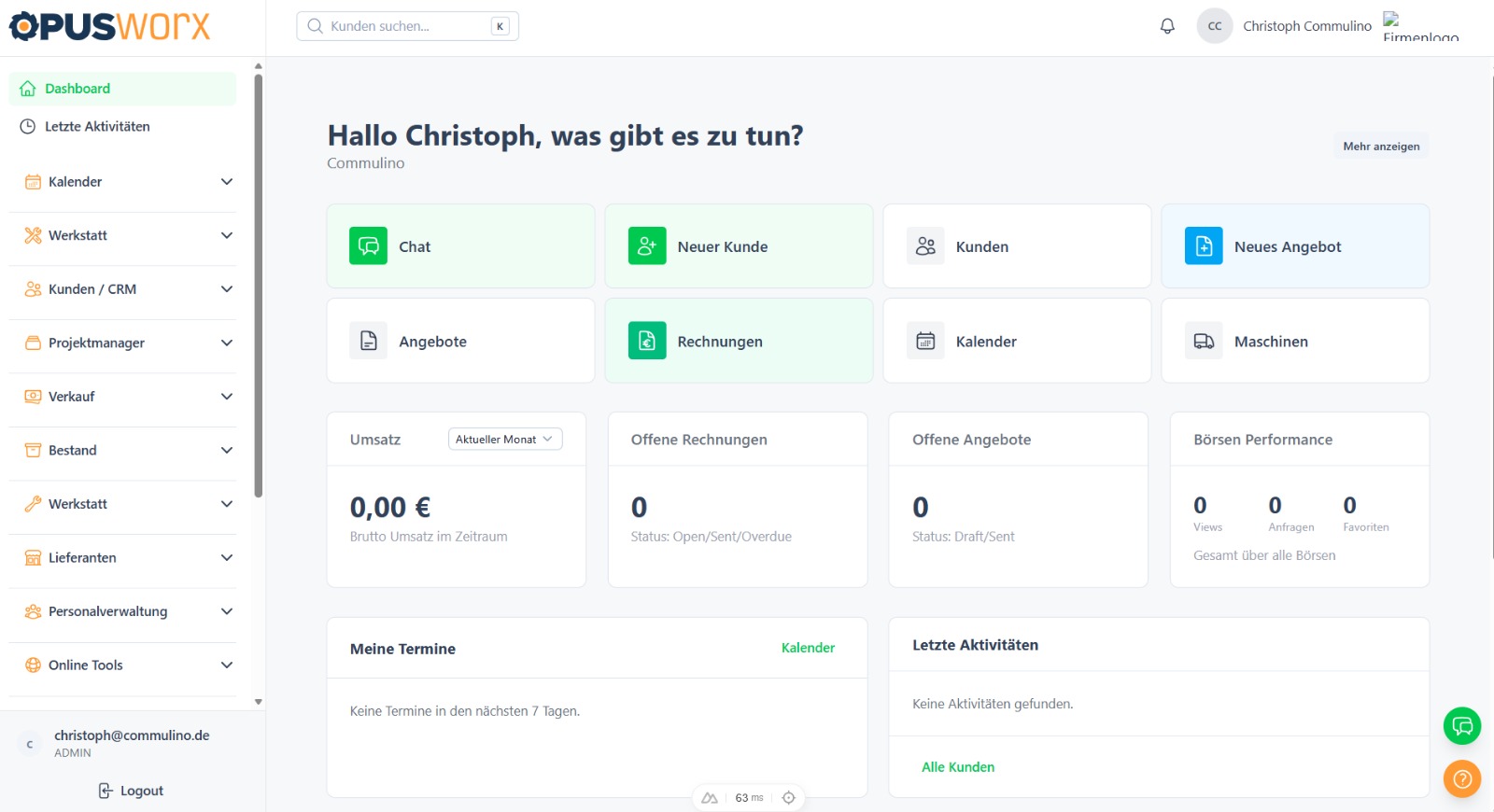Click the Offene Angebote heading

tap(972, 440)
